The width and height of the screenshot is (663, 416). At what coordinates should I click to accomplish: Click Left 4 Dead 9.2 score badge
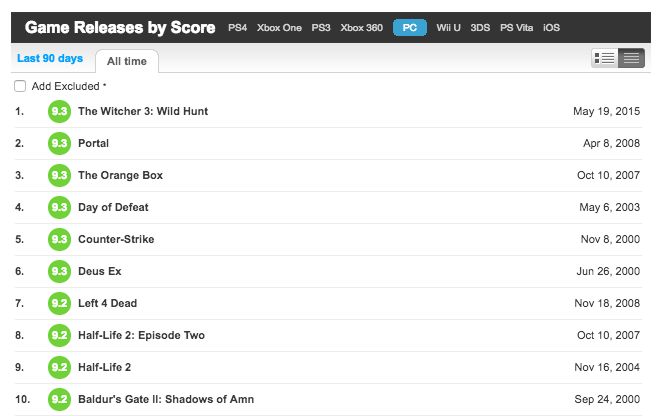click(x=59, y=303)
